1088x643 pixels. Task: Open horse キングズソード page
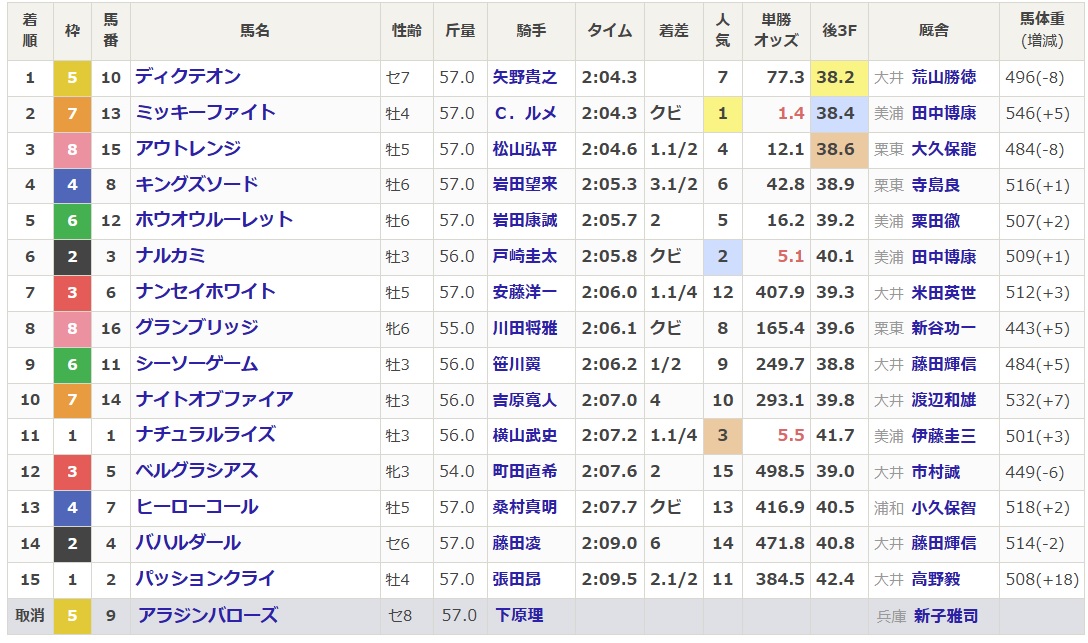[x=197, y=184]
